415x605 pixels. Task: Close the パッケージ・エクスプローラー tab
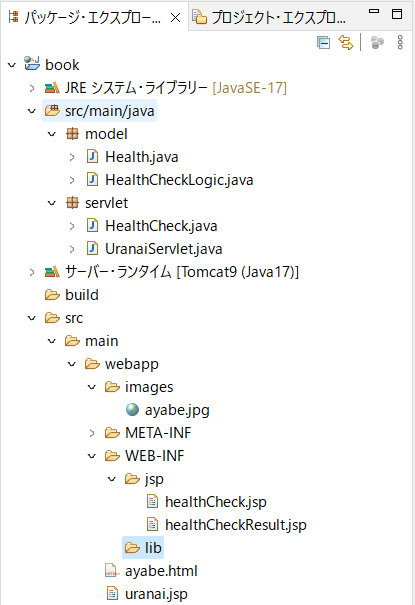[x=175, y=18]
